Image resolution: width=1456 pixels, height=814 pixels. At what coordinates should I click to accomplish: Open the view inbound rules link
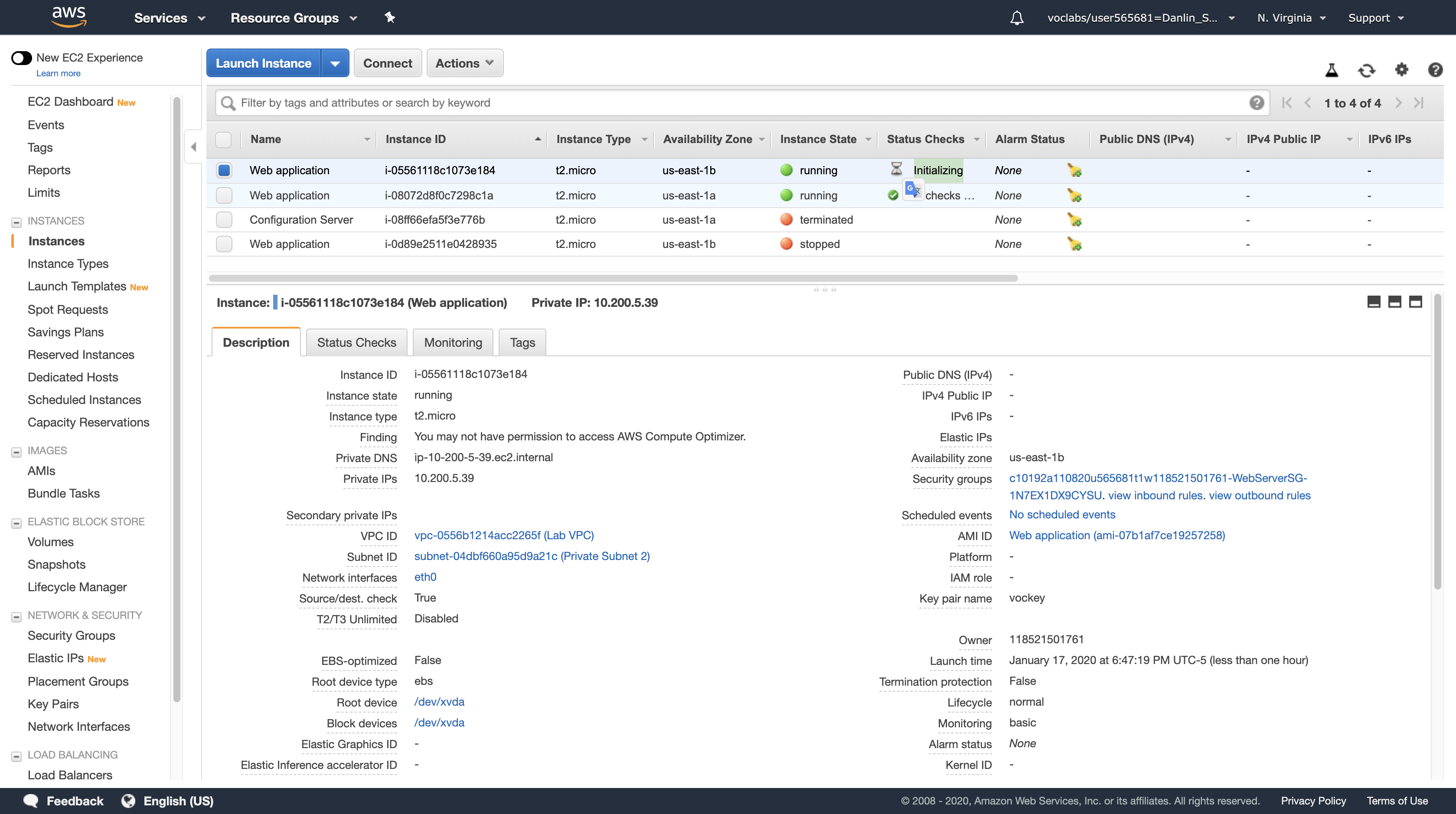1155,495
